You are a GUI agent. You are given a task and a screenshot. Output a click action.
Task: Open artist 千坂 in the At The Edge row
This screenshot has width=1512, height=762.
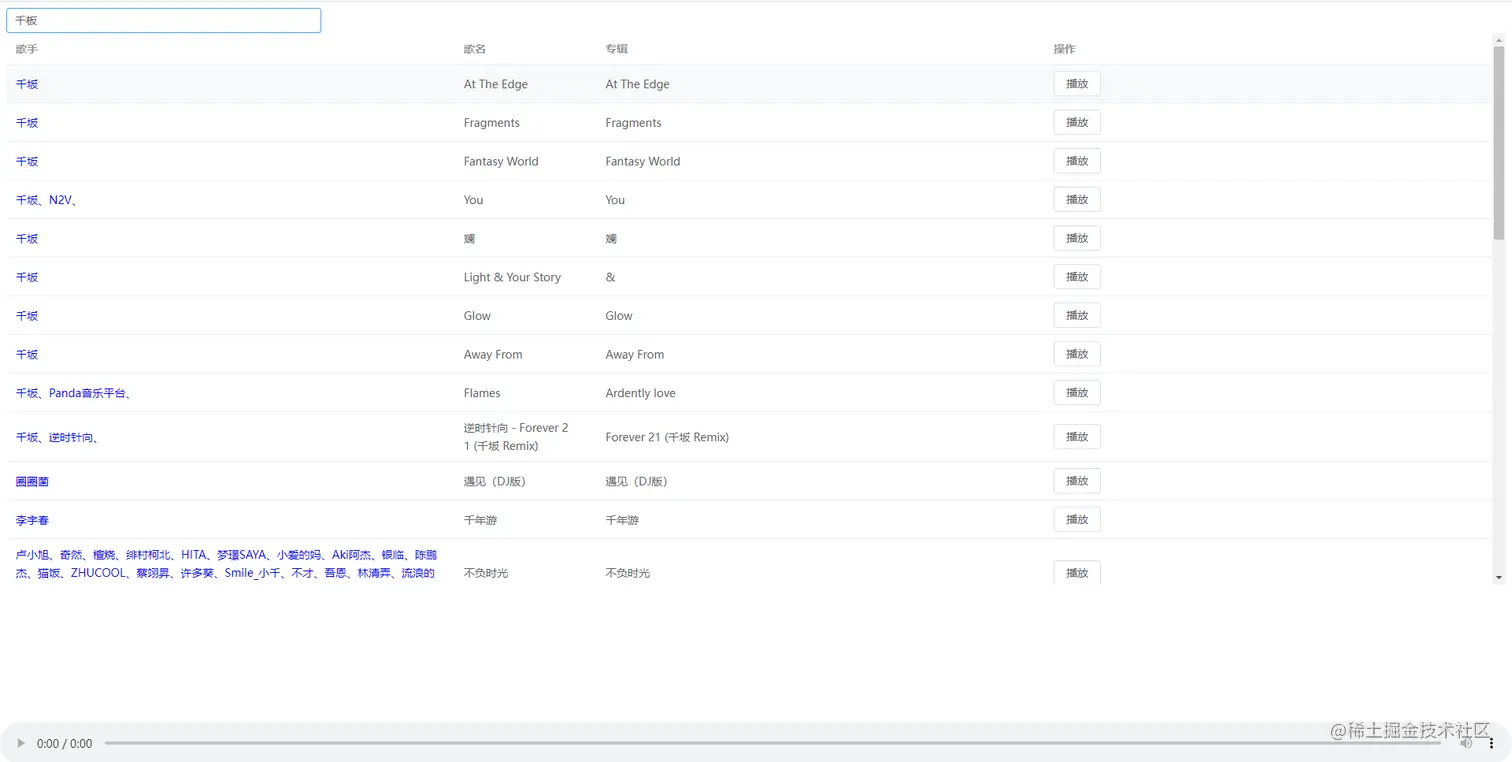(x=27, y=84)
